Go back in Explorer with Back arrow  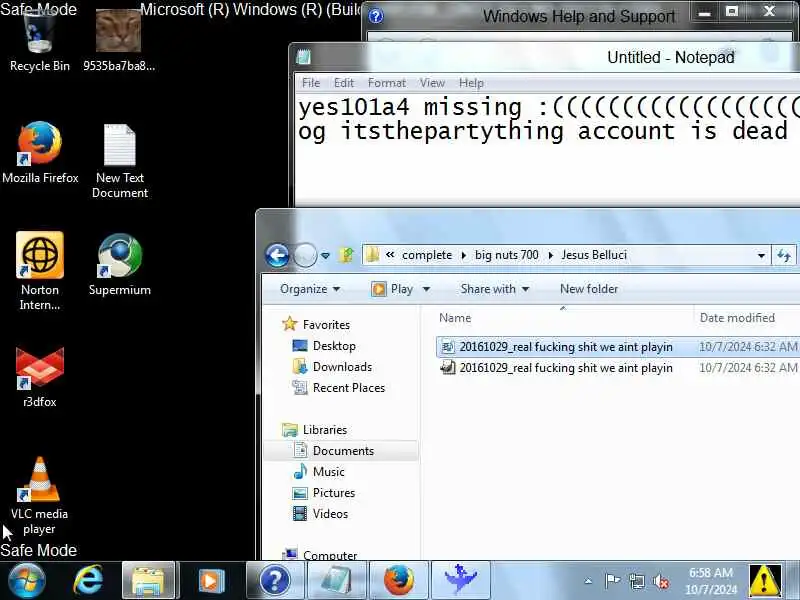pyautogui.click(x=277, y=255)
